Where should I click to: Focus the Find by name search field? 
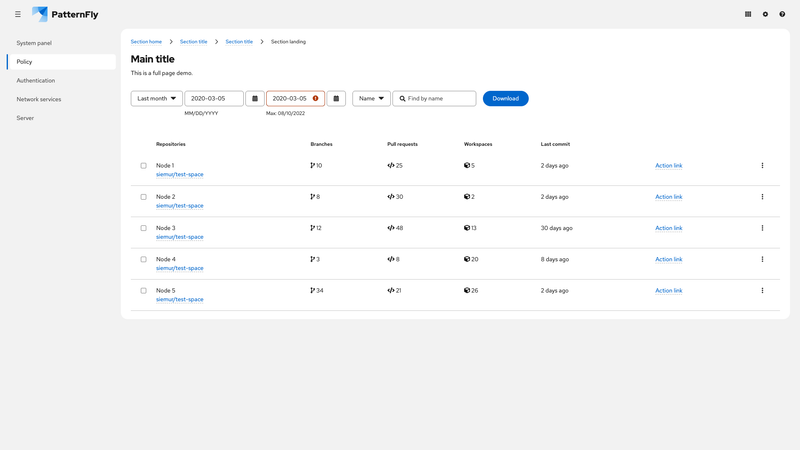[439, 99]
